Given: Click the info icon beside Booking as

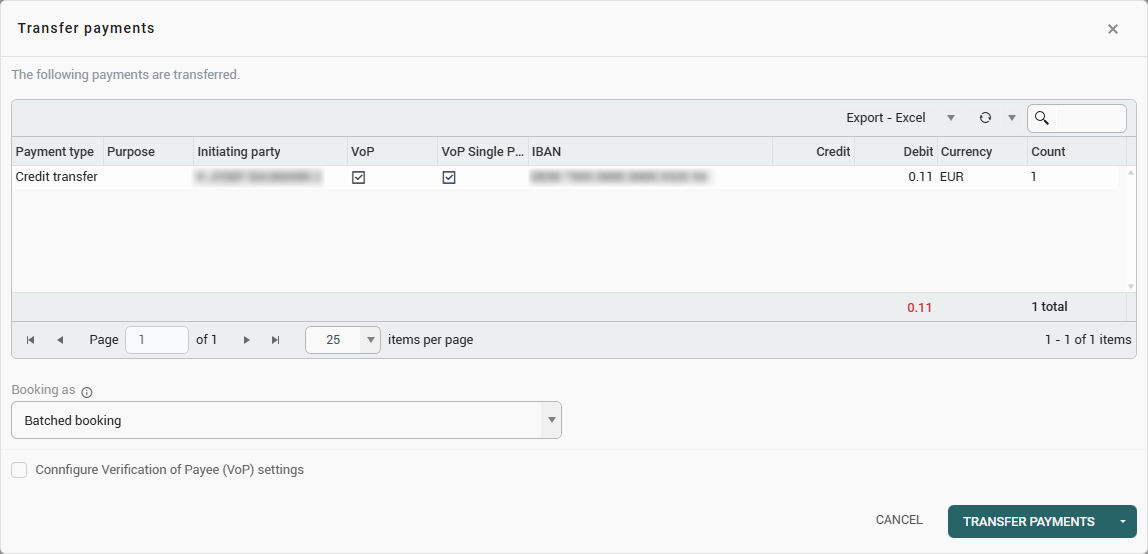Looking at the screenshot, I should click(x=87, y=392).
